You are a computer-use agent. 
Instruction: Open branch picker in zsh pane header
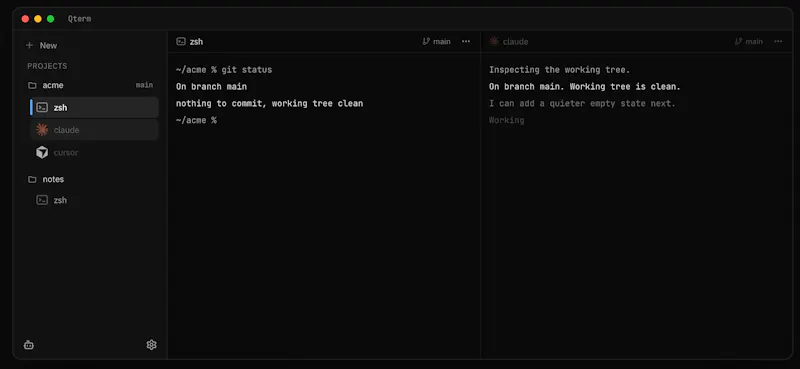[436, 41]
